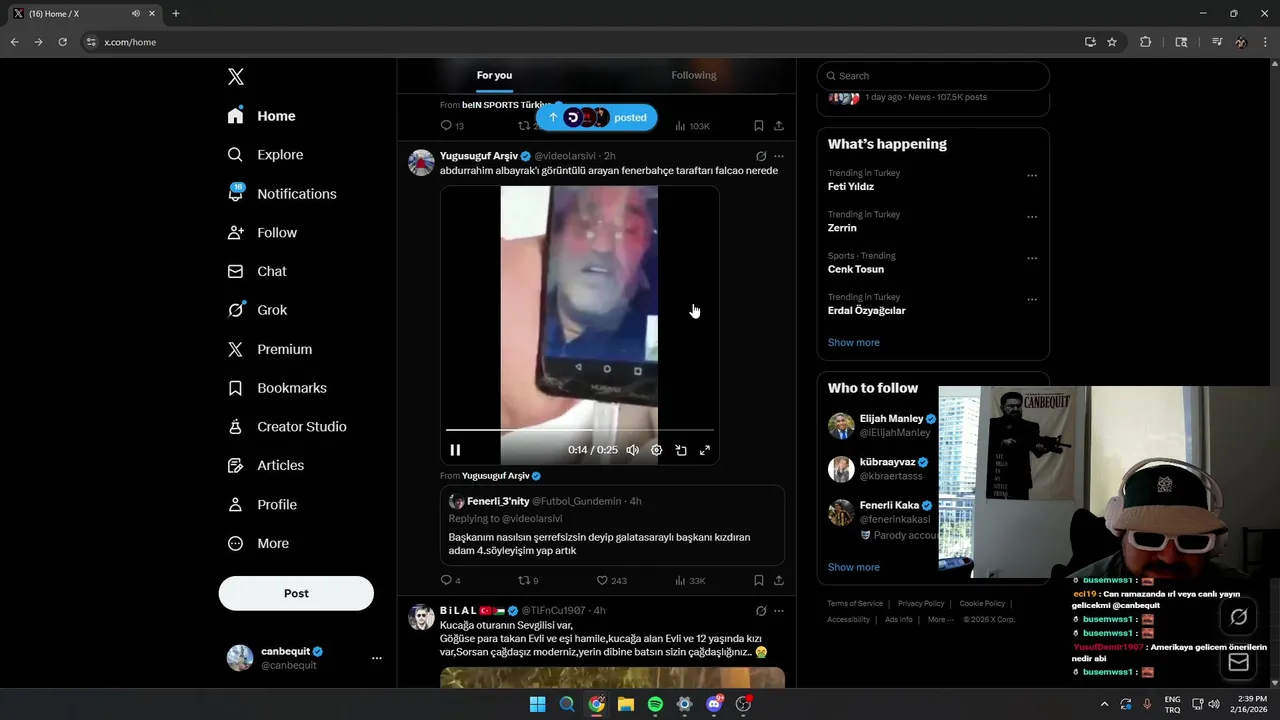Image resolution: width=1280 pixels, height=720 pixels.
Task: Open Notifications in the sidebar
Action: click(282, 194)
